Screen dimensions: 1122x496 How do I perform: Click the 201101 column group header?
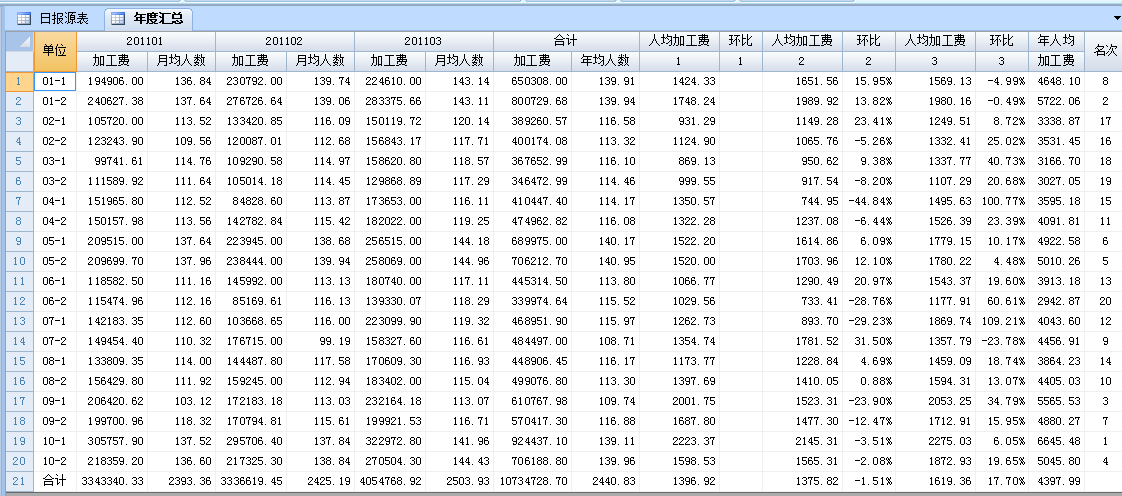145,41
